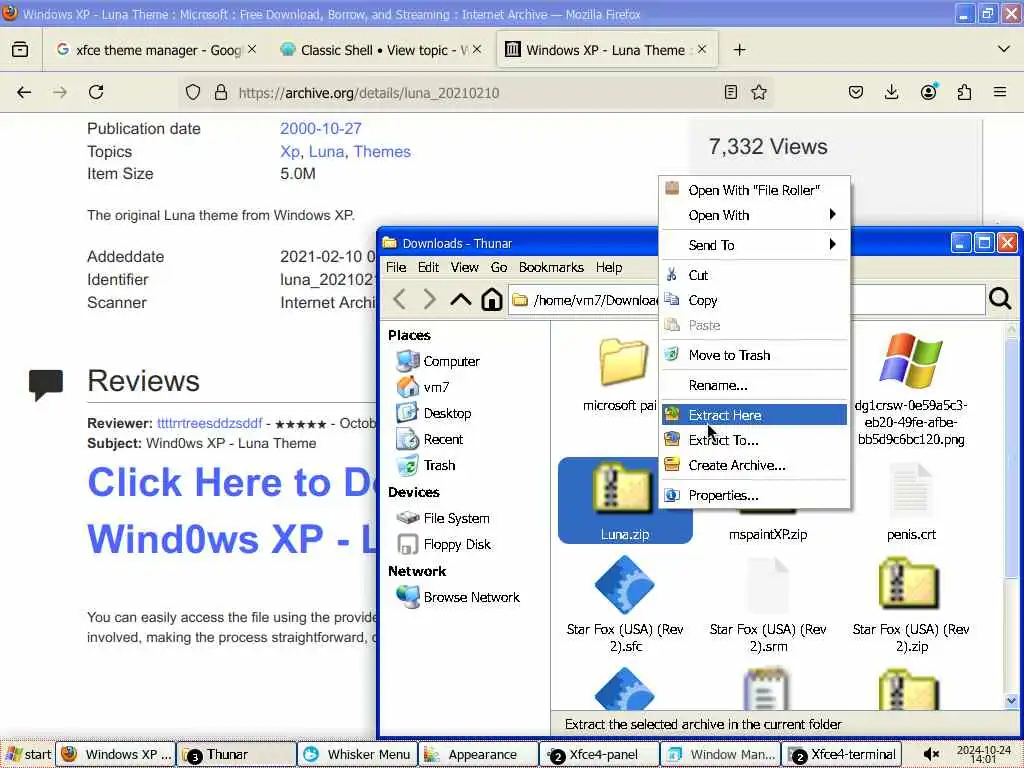This screenshot has height=768, width=1024.
Task: Click Whisker Menu taskbar item
Action: [357, 754]
